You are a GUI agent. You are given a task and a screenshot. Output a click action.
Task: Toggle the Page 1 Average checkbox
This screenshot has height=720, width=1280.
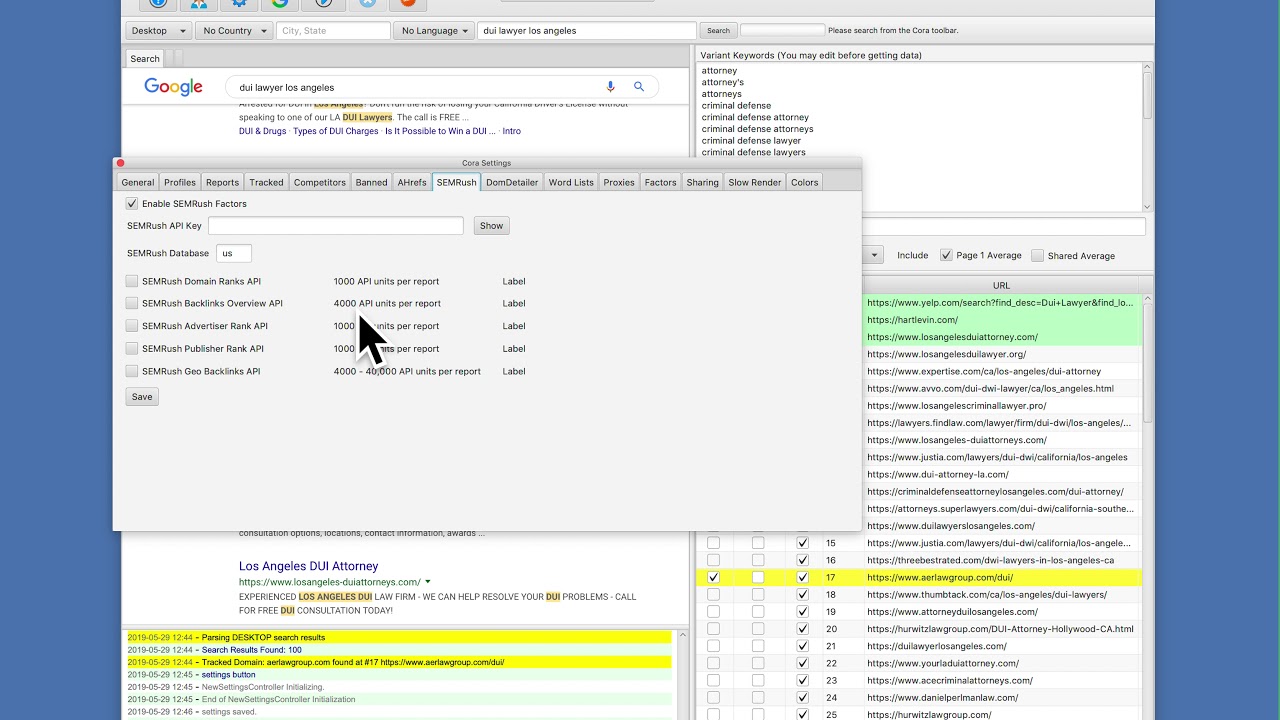(946, 256)
